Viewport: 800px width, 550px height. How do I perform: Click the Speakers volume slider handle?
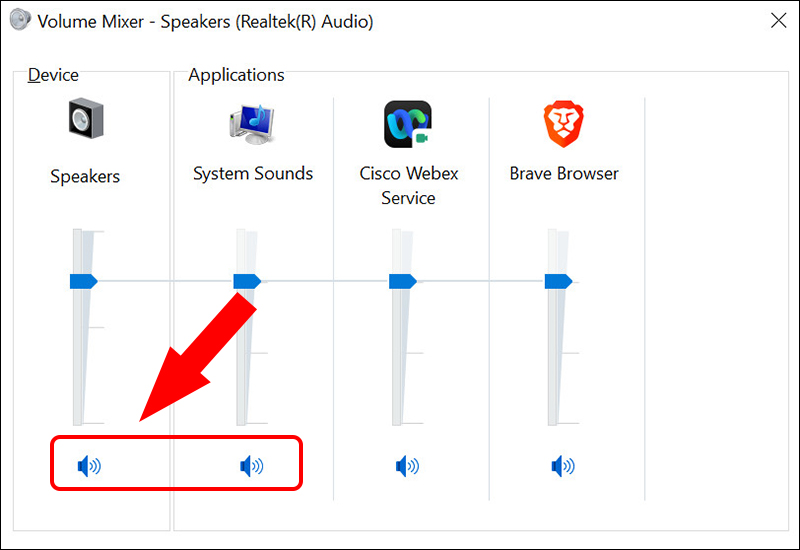83,282
